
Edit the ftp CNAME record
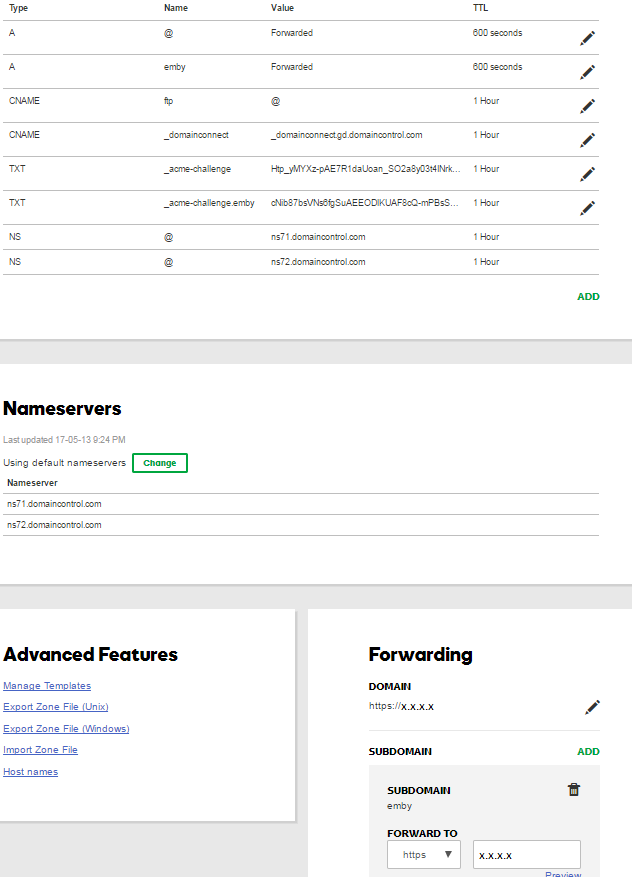[587, 106]
